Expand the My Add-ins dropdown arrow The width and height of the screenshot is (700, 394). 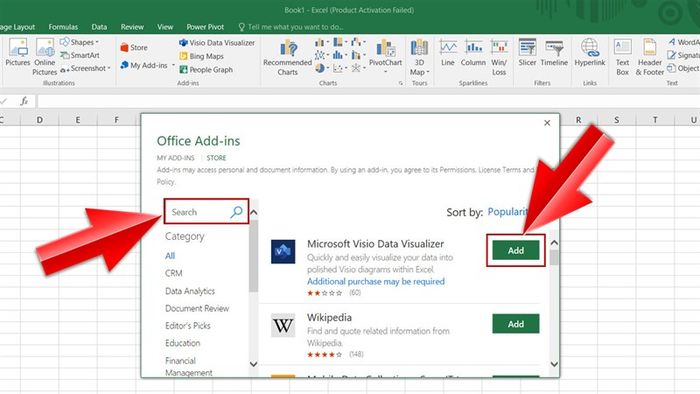pyautogui.click(x=173, y=66)
